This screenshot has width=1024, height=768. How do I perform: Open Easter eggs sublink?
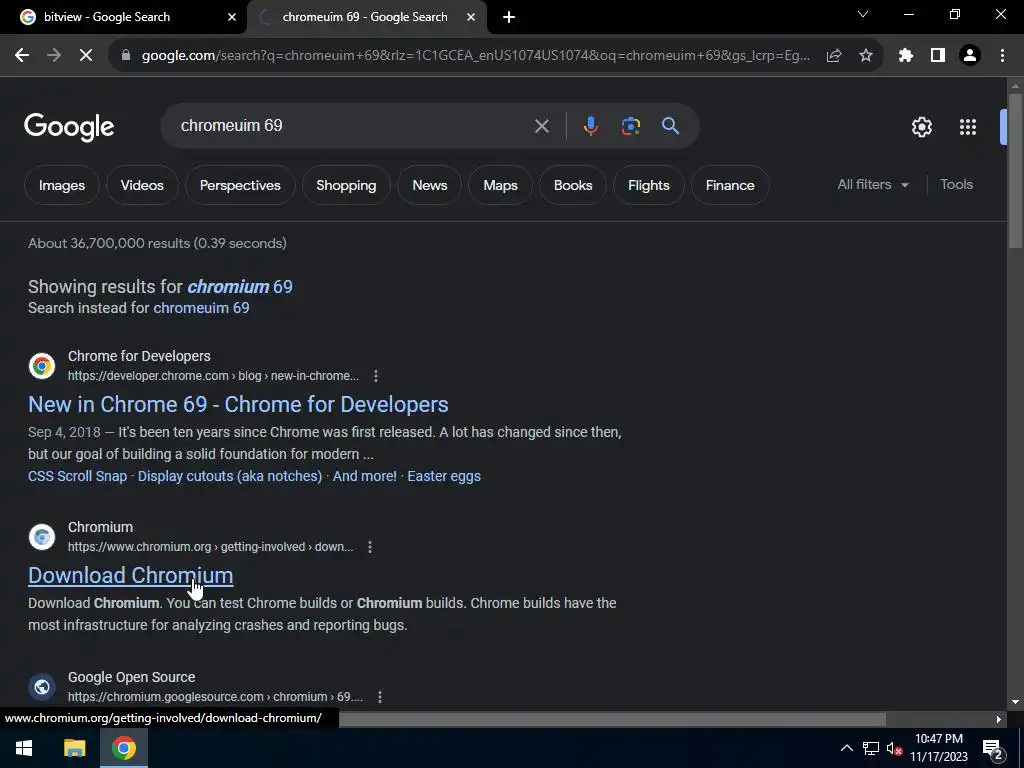click(444, 476)
